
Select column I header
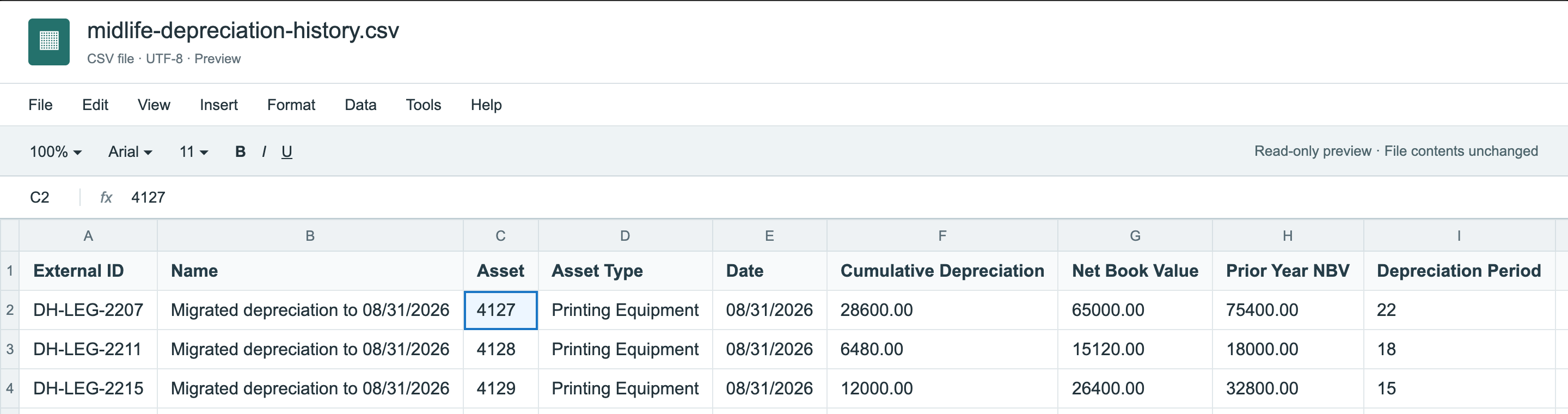[x=1459, y=236]
